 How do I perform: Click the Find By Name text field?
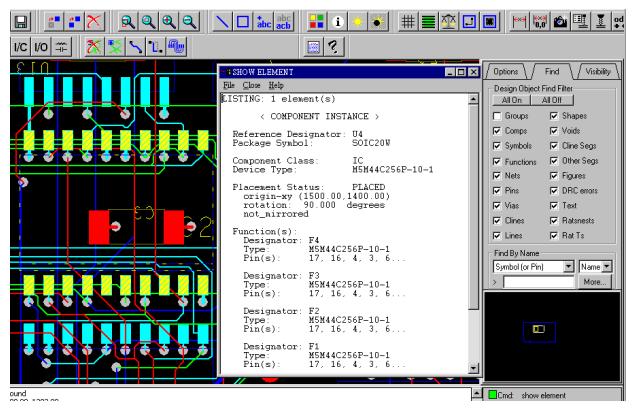[x=538, y=282]
